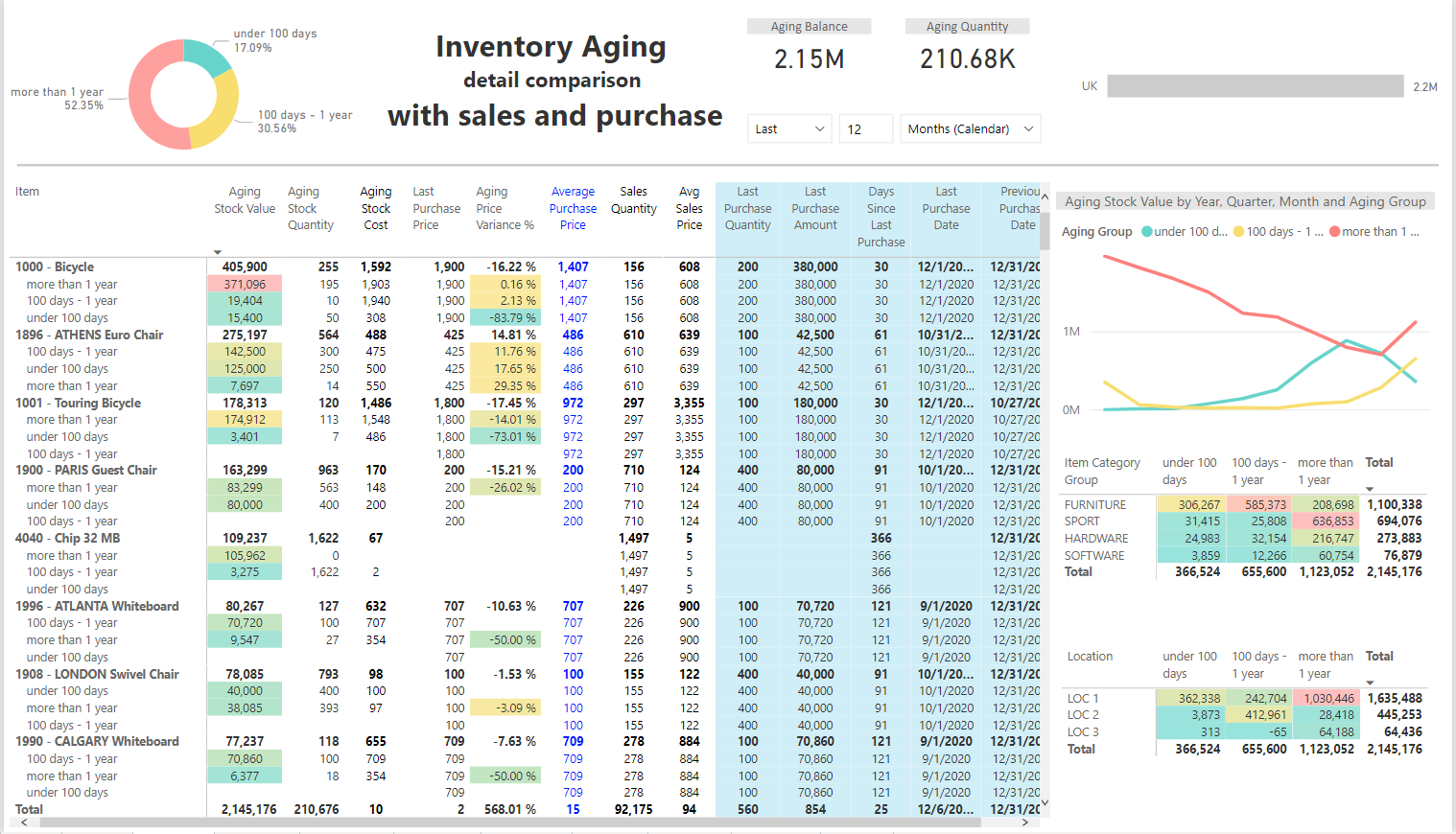Adjust the UK amount range slider
Viewport: 1456px width, 834px height.
coord(1255,86)
